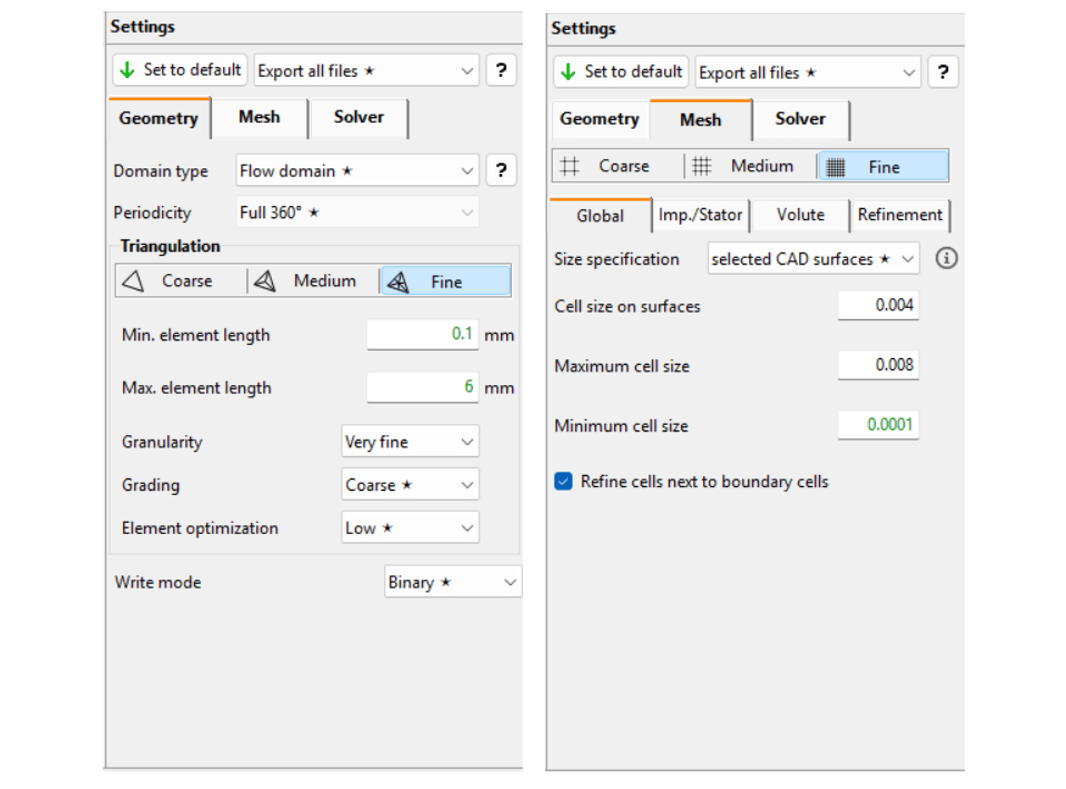Open the Imp./Stator sub-tab
Screen dimensions: 1066x789
click(700, 215)
